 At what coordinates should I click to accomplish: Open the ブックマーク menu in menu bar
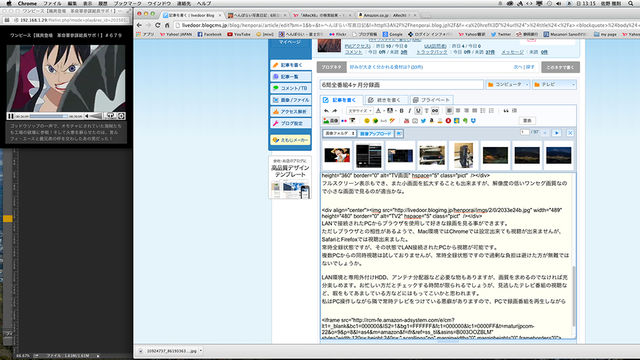(127, 3)
